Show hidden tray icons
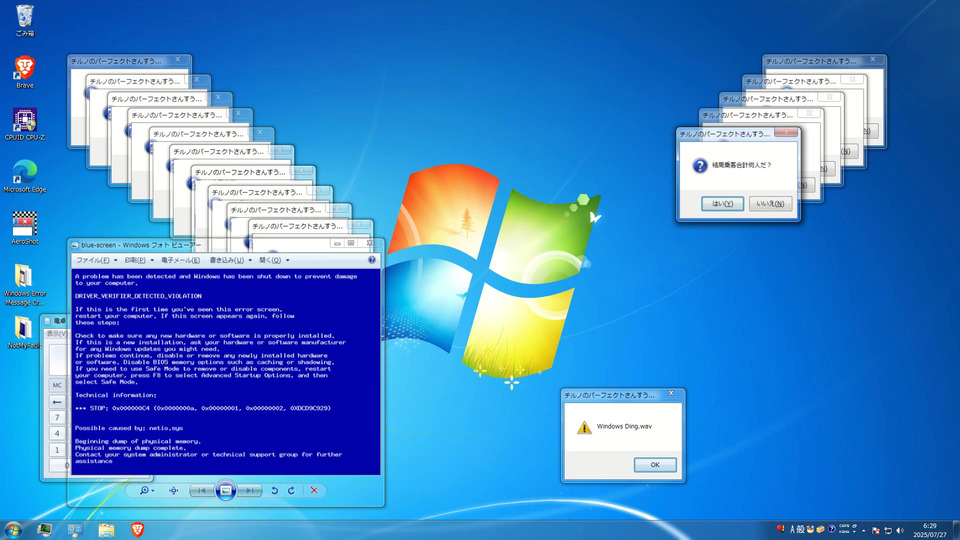The width and height of the screenshot is (960, 540). tap(864, 530)
